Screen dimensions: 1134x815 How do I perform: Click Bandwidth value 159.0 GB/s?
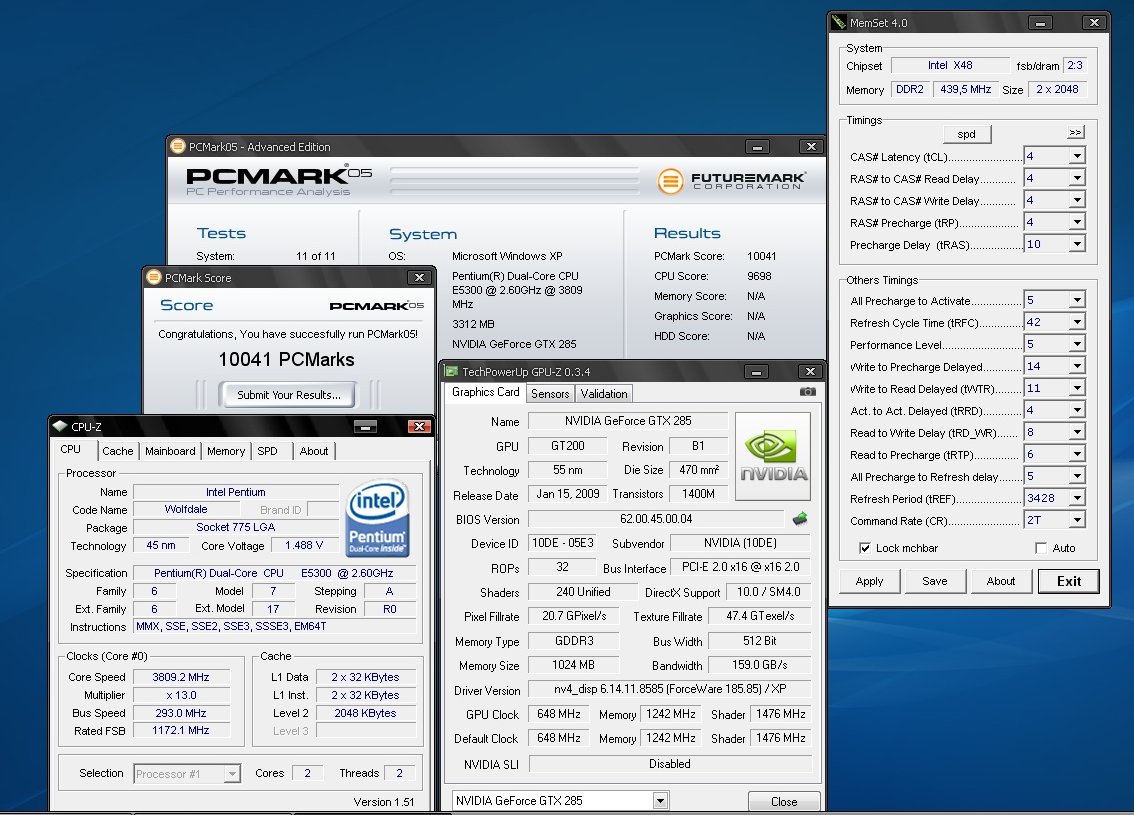[x=759, y=665]
